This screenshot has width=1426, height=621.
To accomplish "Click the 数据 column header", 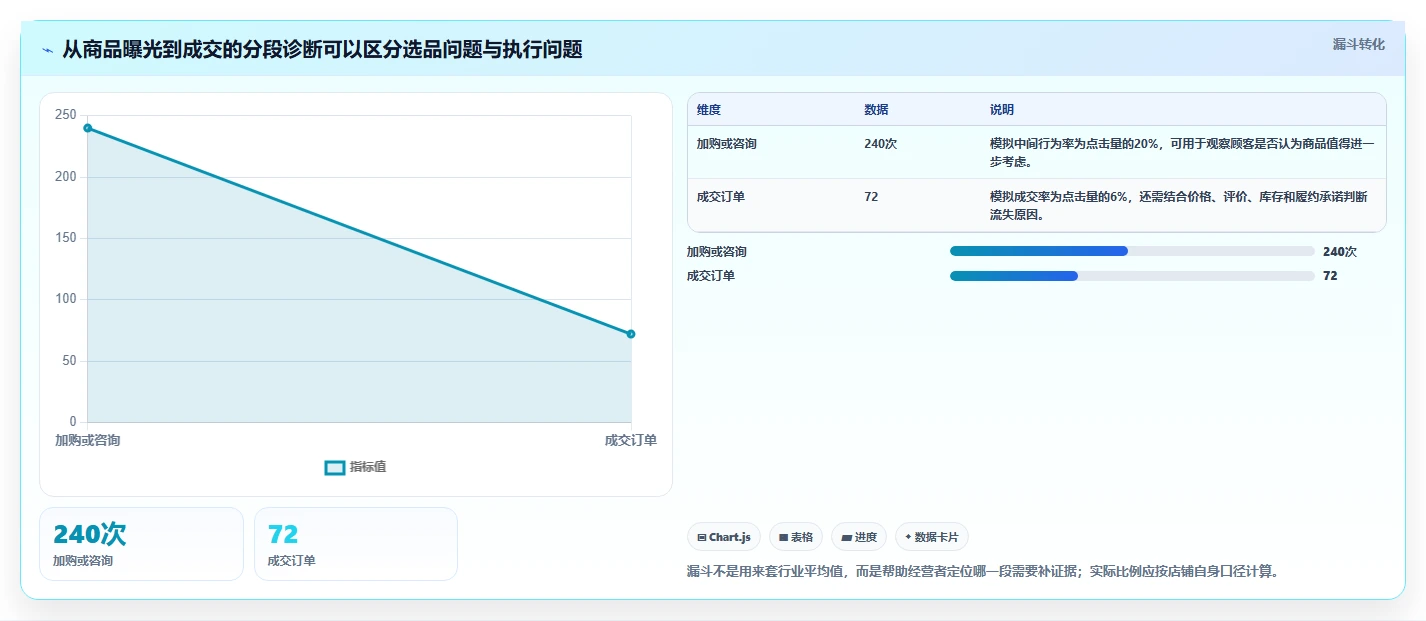I will [876, 110].
